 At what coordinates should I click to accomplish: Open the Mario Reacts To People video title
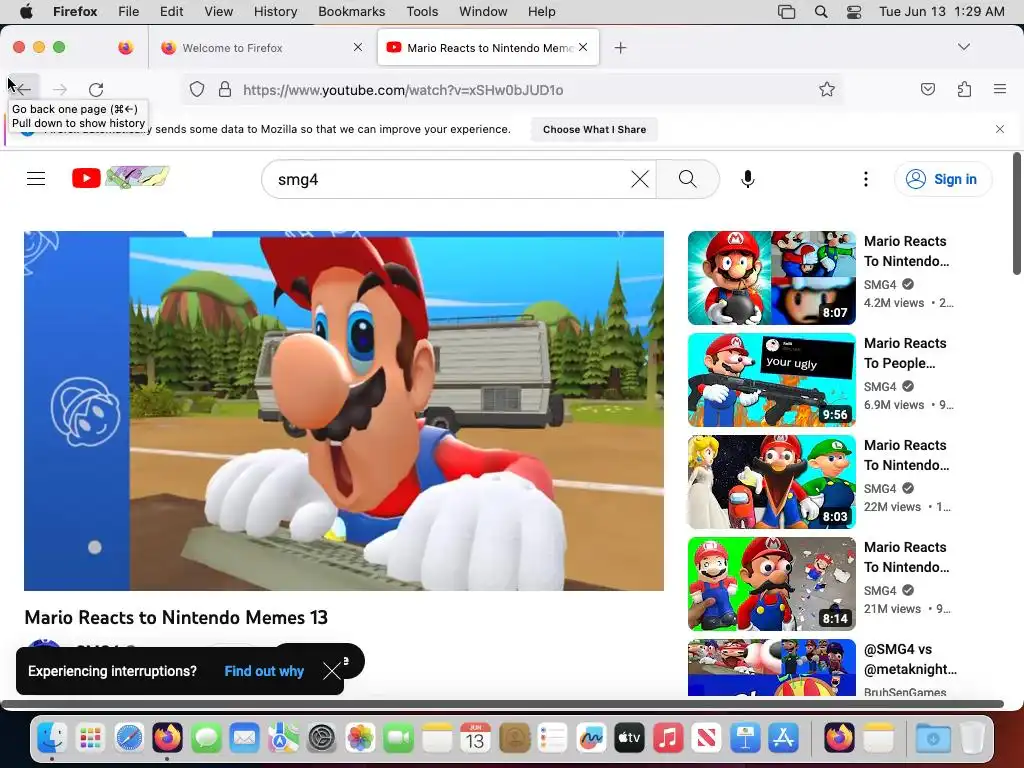[x=905, y=353]
